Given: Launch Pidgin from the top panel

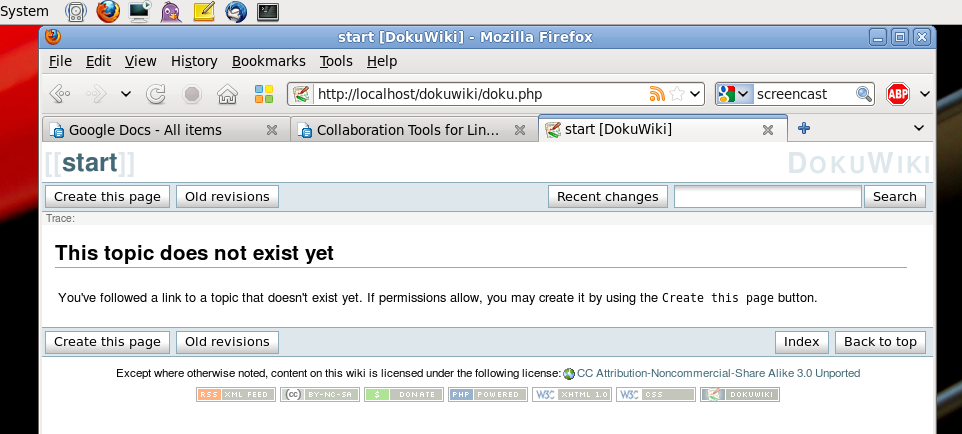Looking at the screenshot, I should pyautogui.click(x=171, y=12).
